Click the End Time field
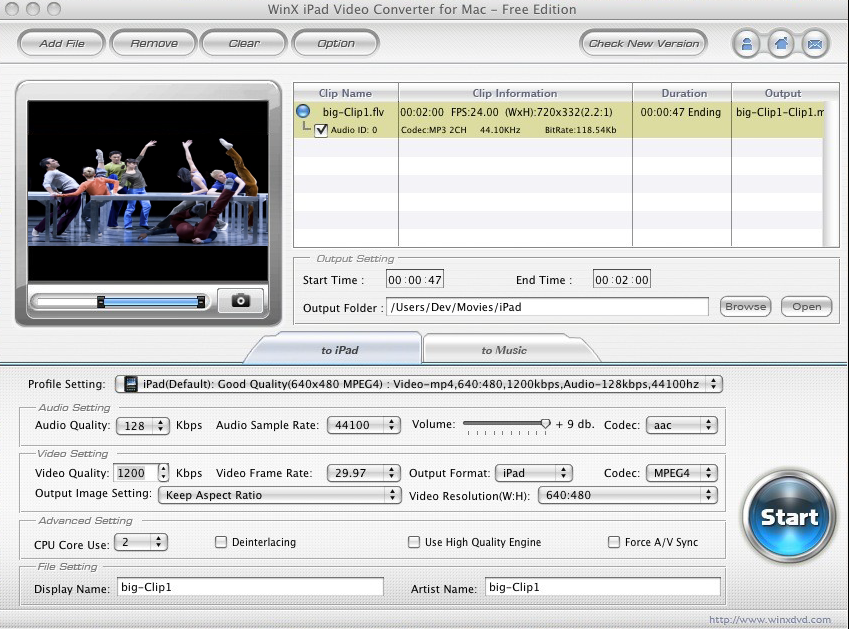The width and height of the screenshot is (849, 629). tap(622, 279)
